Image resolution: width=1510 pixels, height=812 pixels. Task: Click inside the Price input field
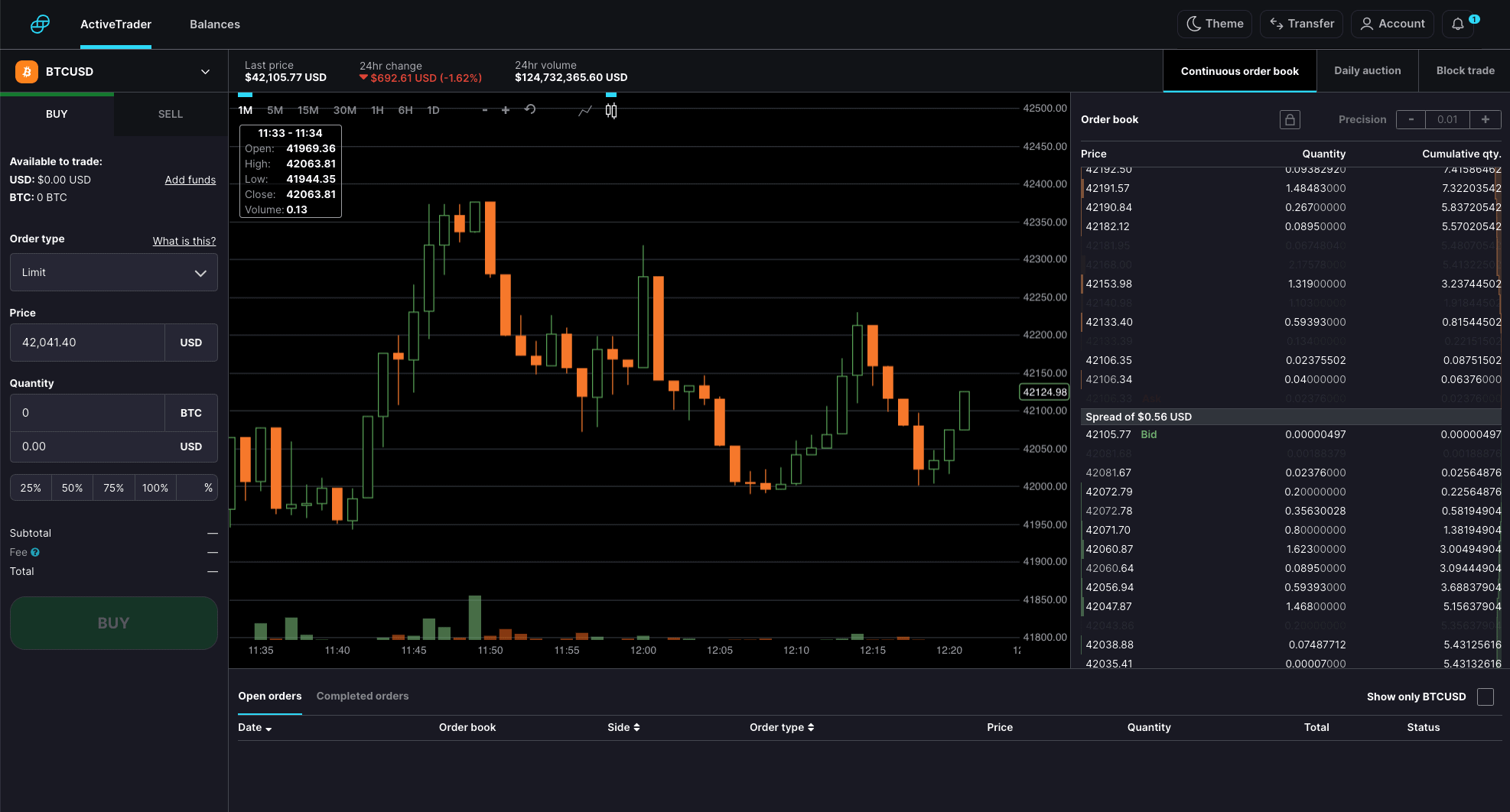click(86, 343)
